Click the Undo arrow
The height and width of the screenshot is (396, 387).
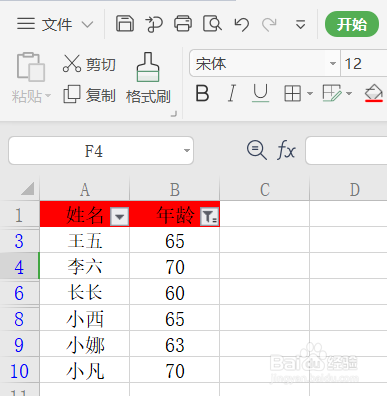(242, 25)
